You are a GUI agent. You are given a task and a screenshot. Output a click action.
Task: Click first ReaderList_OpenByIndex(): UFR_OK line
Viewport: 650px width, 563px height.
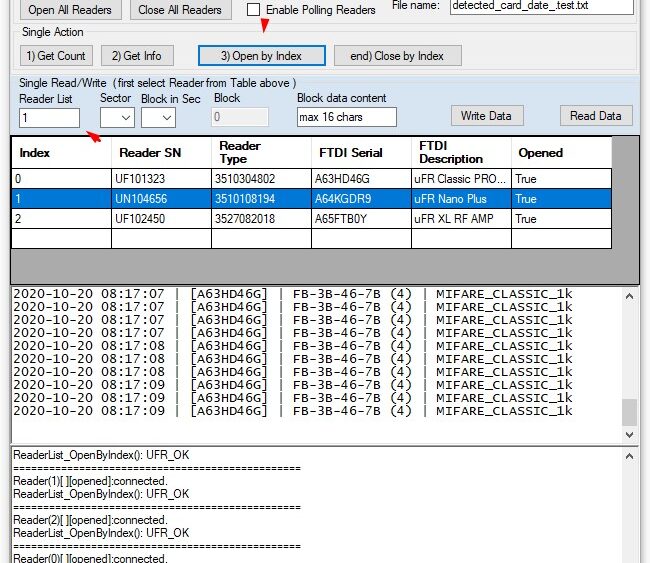point(101,455)
